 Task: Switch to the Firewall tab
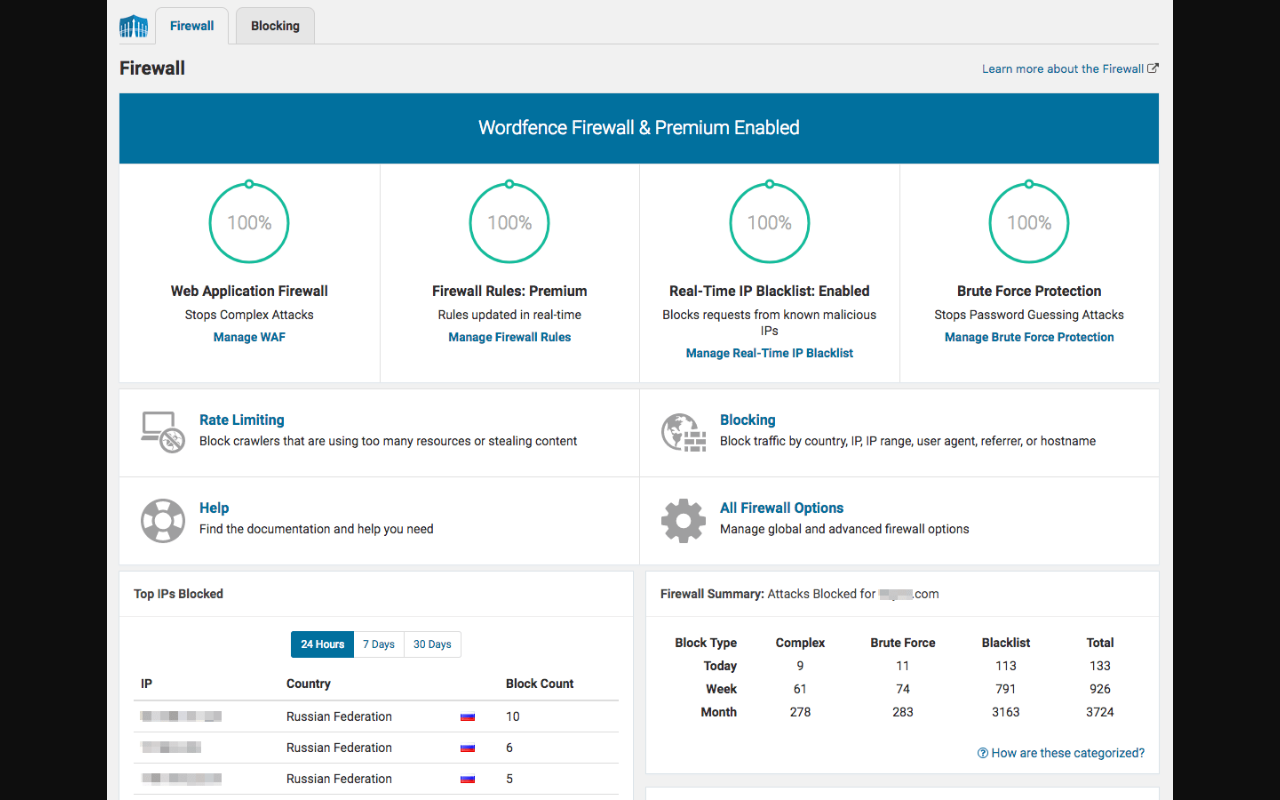point(192,26)
